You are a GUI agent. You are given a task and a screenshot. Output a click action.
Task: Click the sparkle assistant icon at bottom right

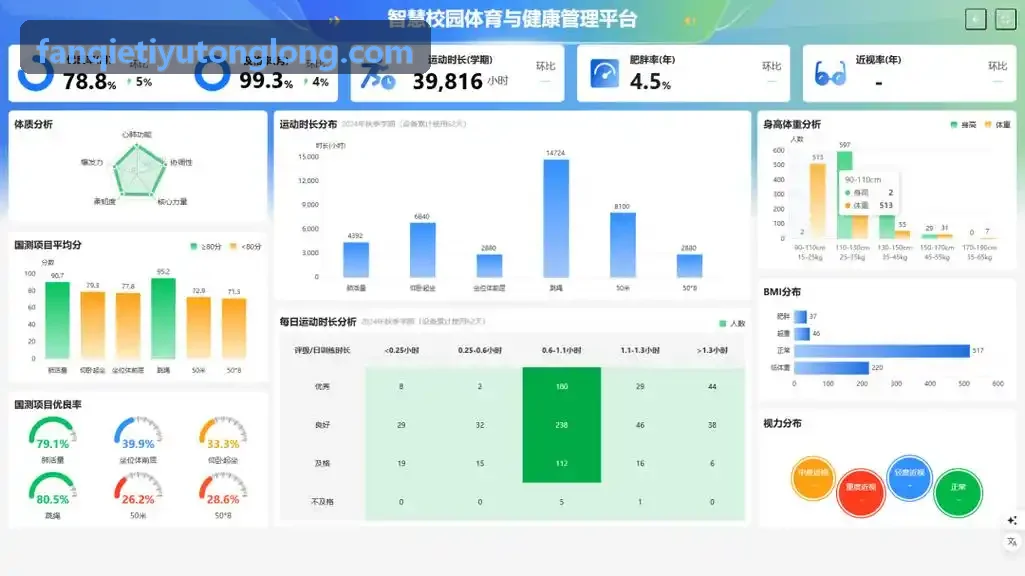1012,520
